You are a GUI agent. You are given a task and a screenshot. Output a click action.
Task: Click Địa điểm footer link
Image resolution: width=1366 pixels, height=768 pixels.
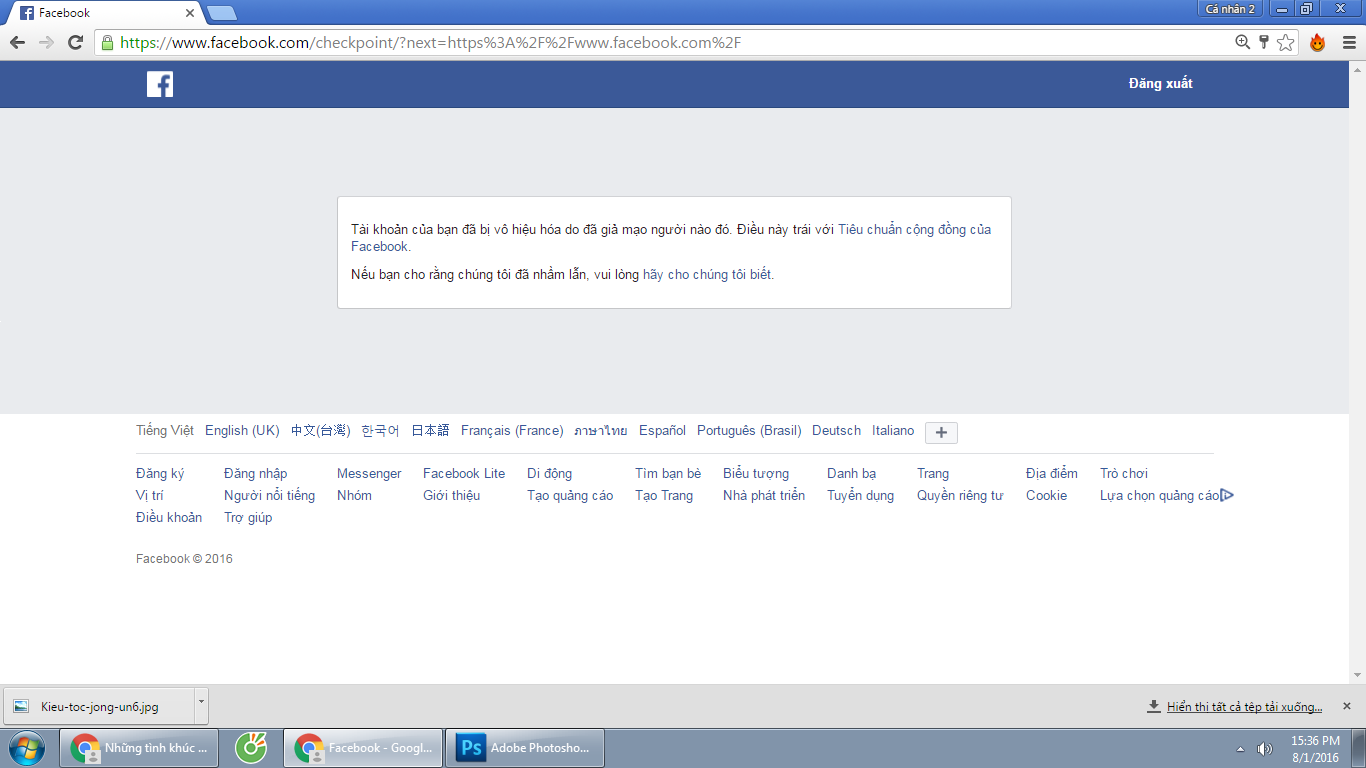(1052, 474)
